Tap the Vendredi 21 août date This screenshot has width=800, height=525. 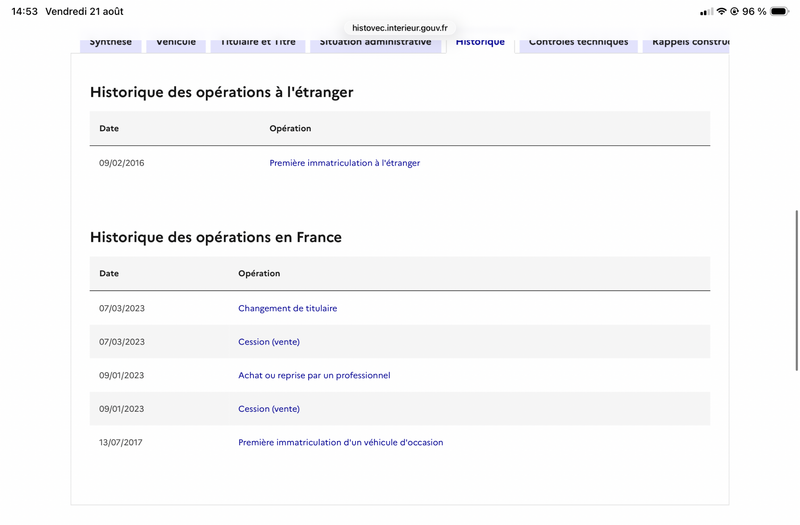[84, 11]
